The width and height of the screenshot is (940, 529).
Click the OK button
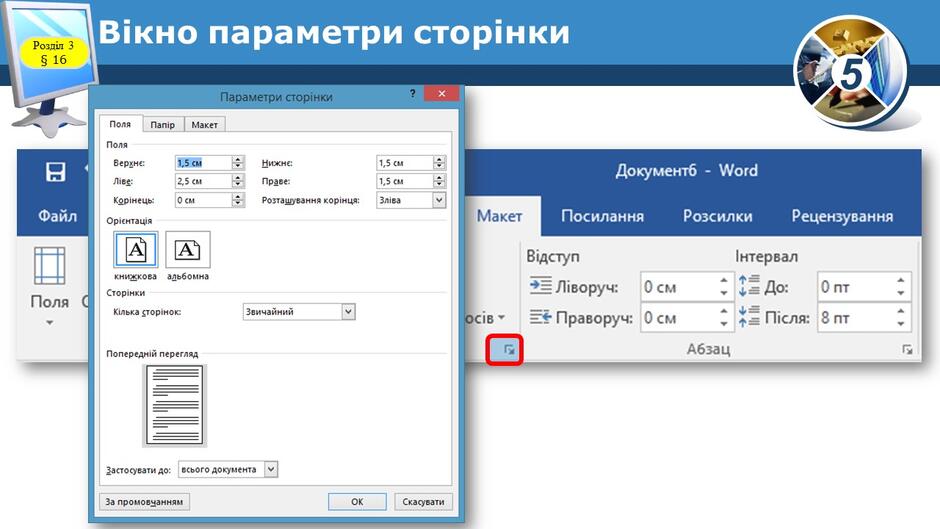pos(357,501)
